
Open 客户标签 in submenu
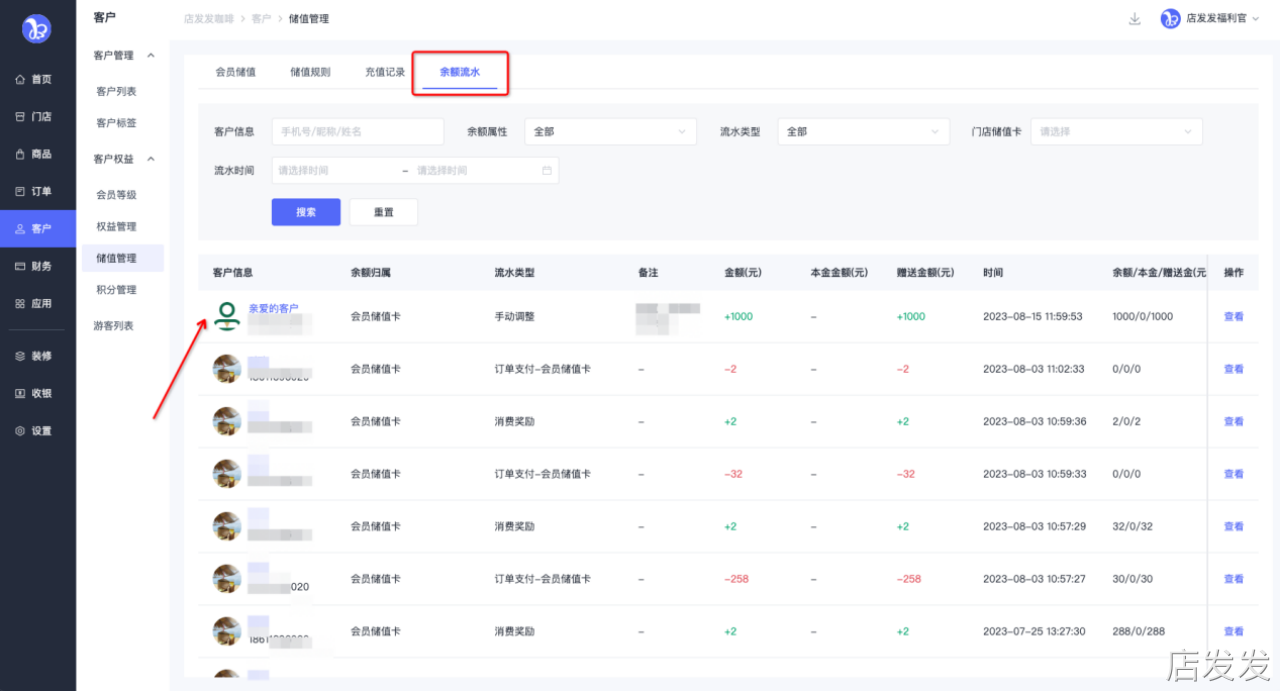tap(116, 123)
